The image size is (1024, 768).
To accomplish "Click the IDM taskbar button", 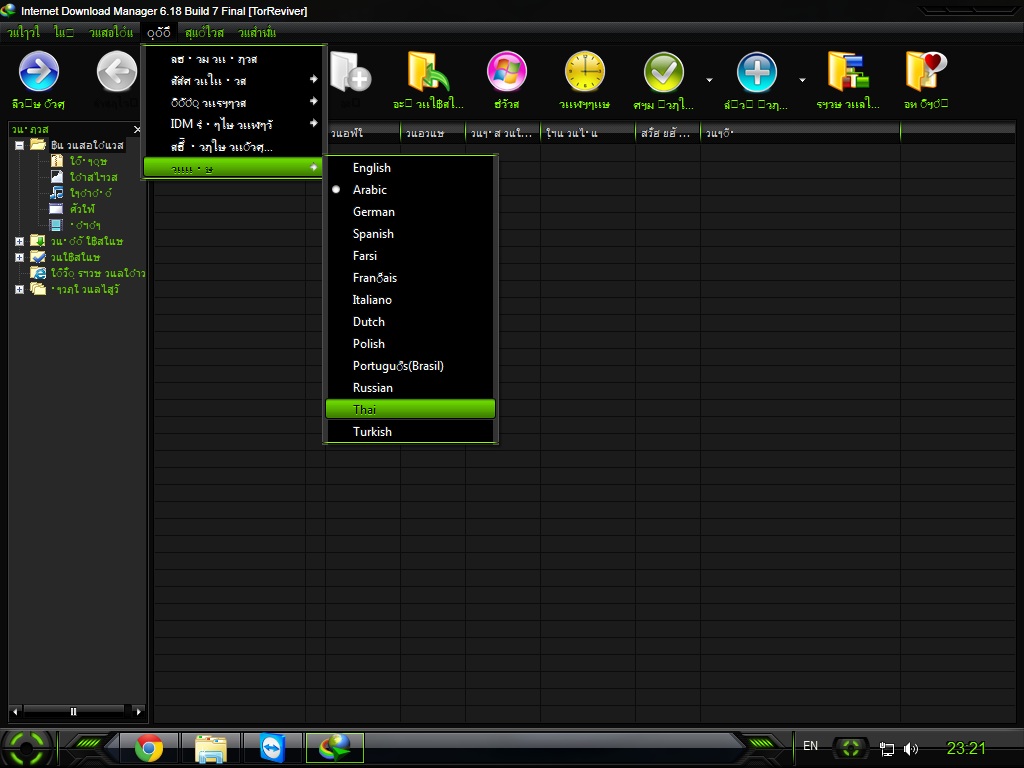I will (x=334, y=748).
